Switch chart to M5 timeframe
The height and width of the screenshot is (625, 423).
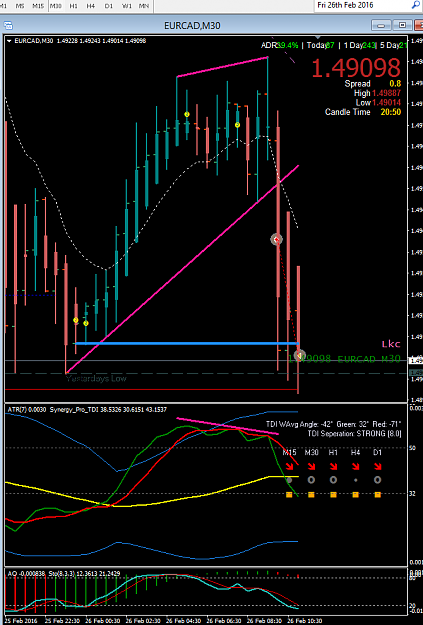(x=20, y=6)
